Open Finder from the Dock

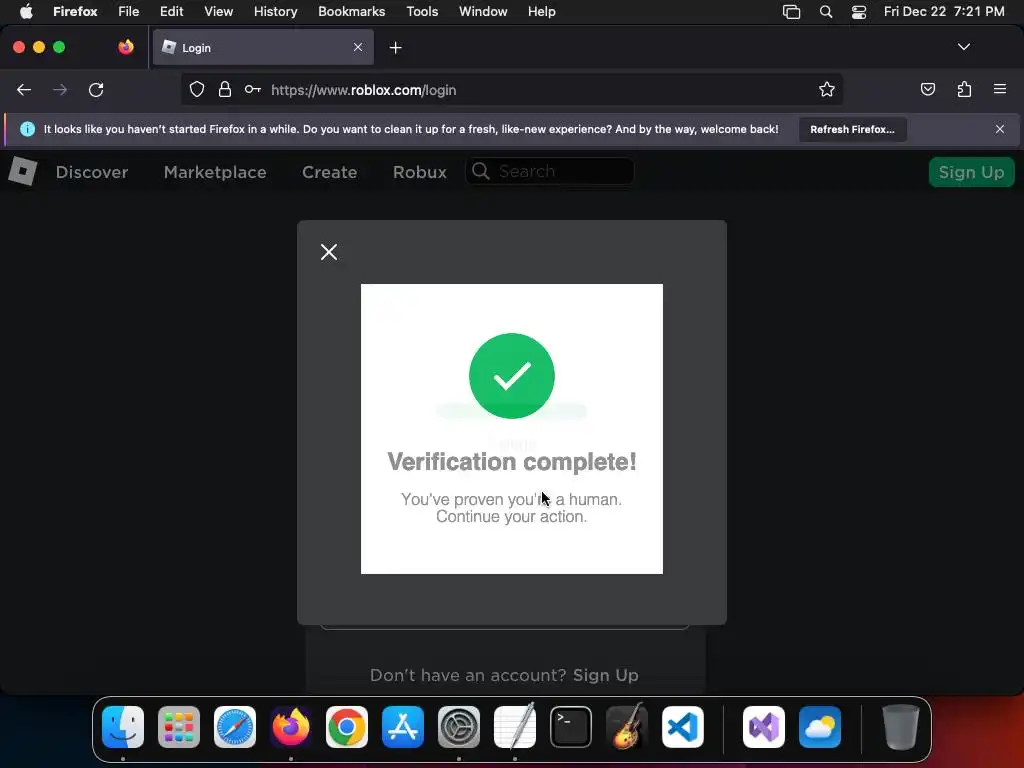[x=123, y=727]
